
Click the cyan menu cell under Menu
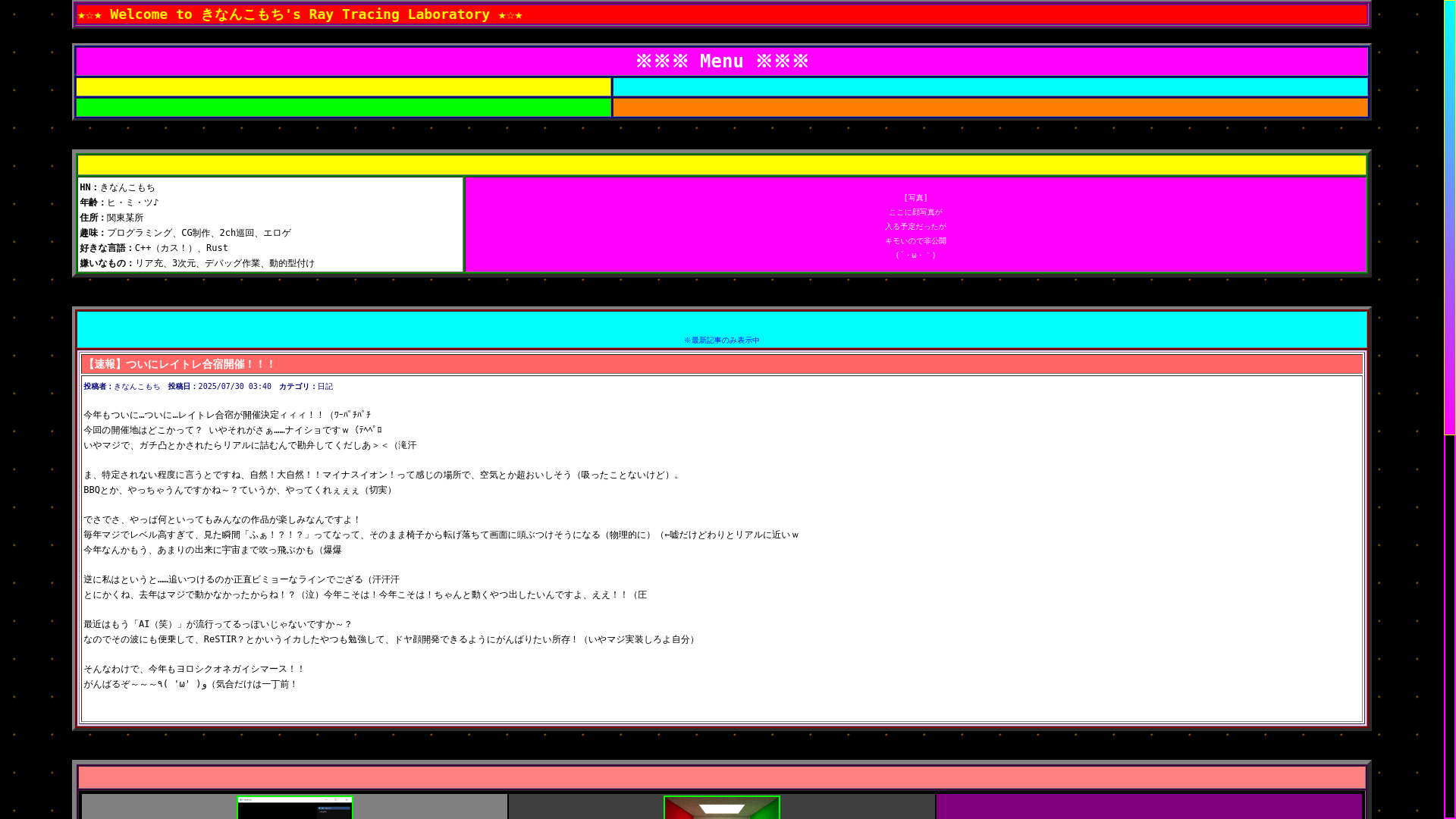(990, 87)
